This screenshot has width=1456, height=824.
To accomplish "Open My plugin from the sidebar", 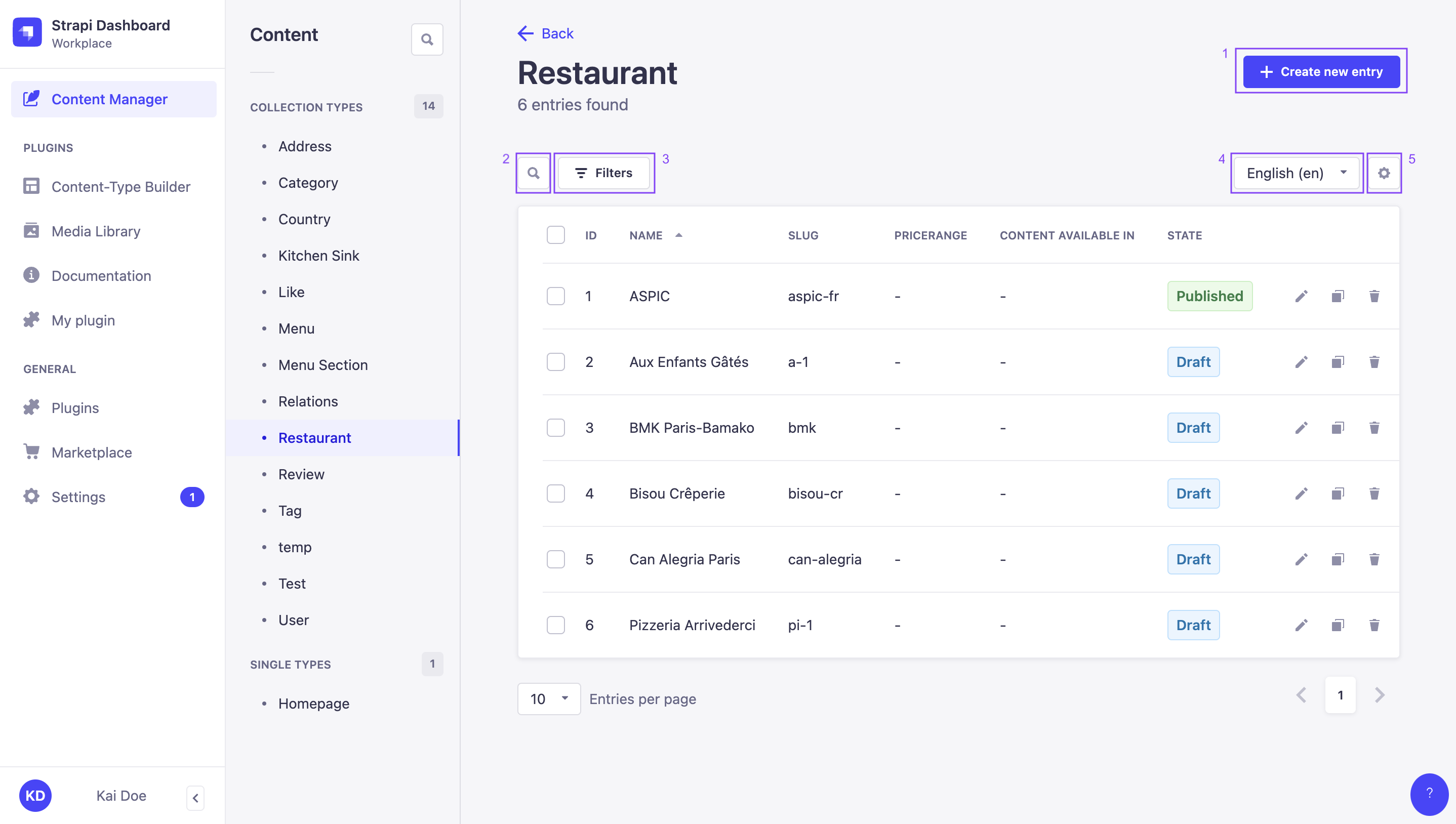I will (x=83, y=320).
